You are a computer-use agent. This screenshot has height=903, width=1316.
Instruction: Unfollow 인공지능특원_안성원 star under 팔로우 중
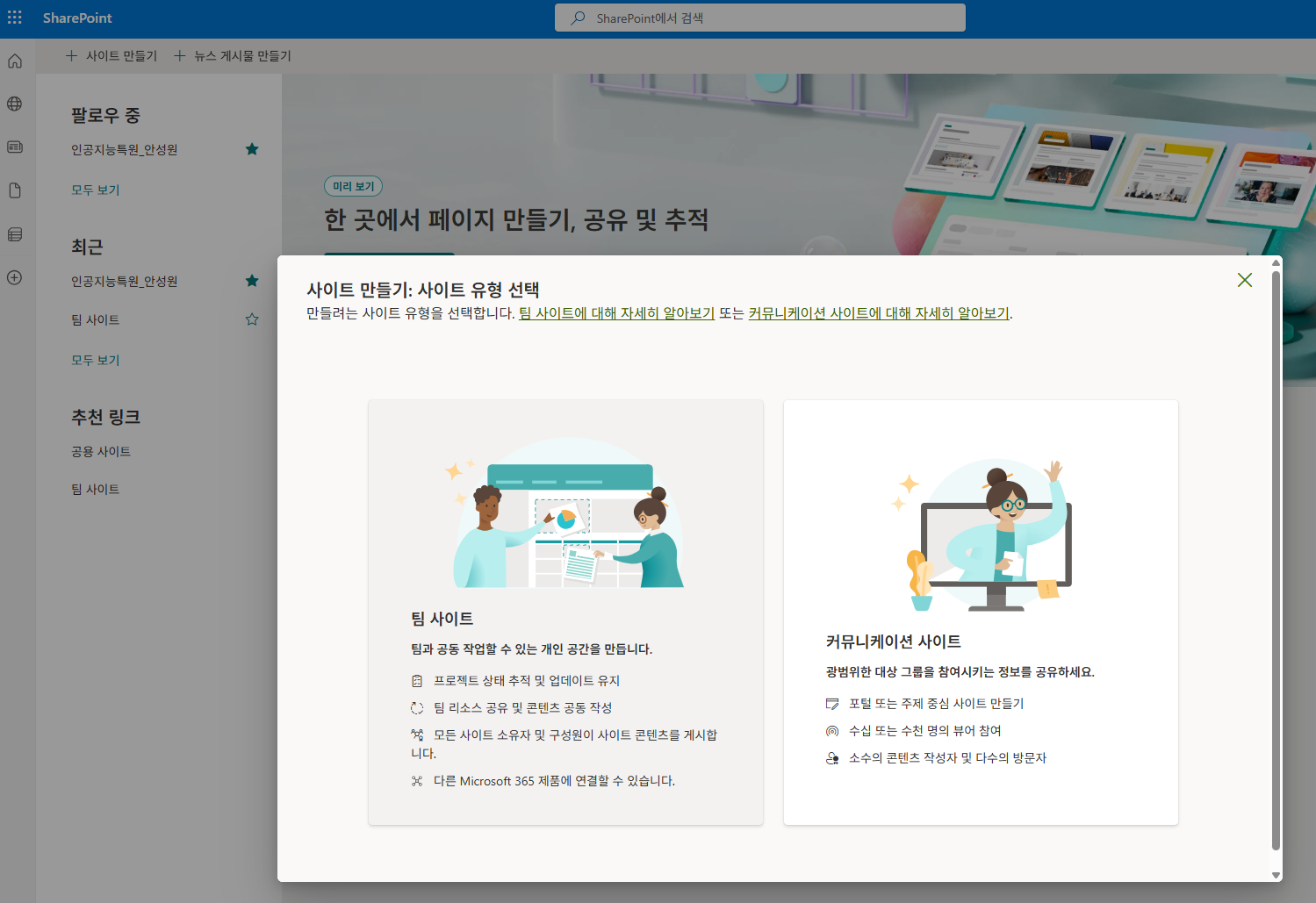point(252,149)
